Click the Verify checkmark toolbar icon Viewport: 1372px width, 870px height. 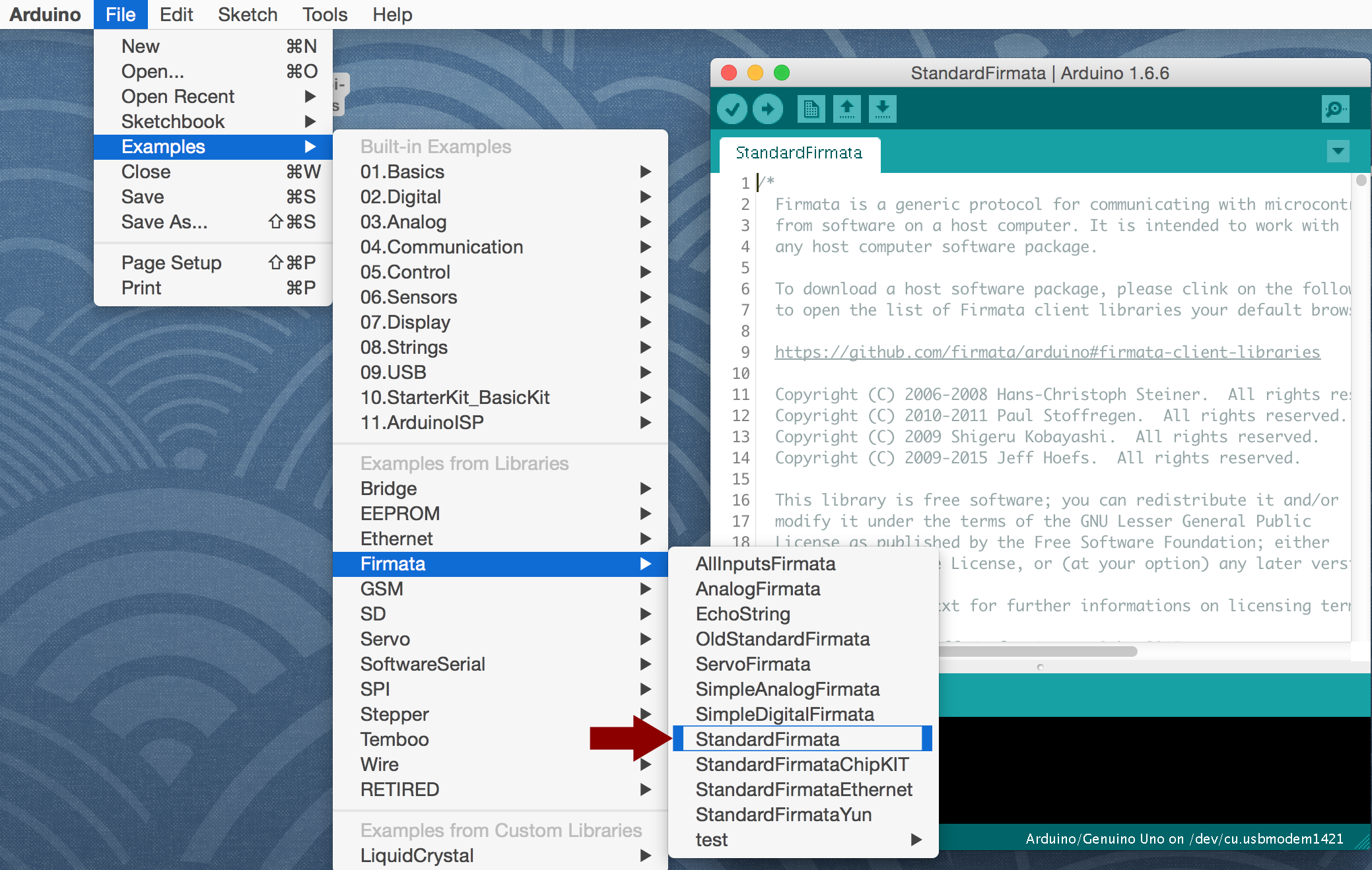click(732, 109)
